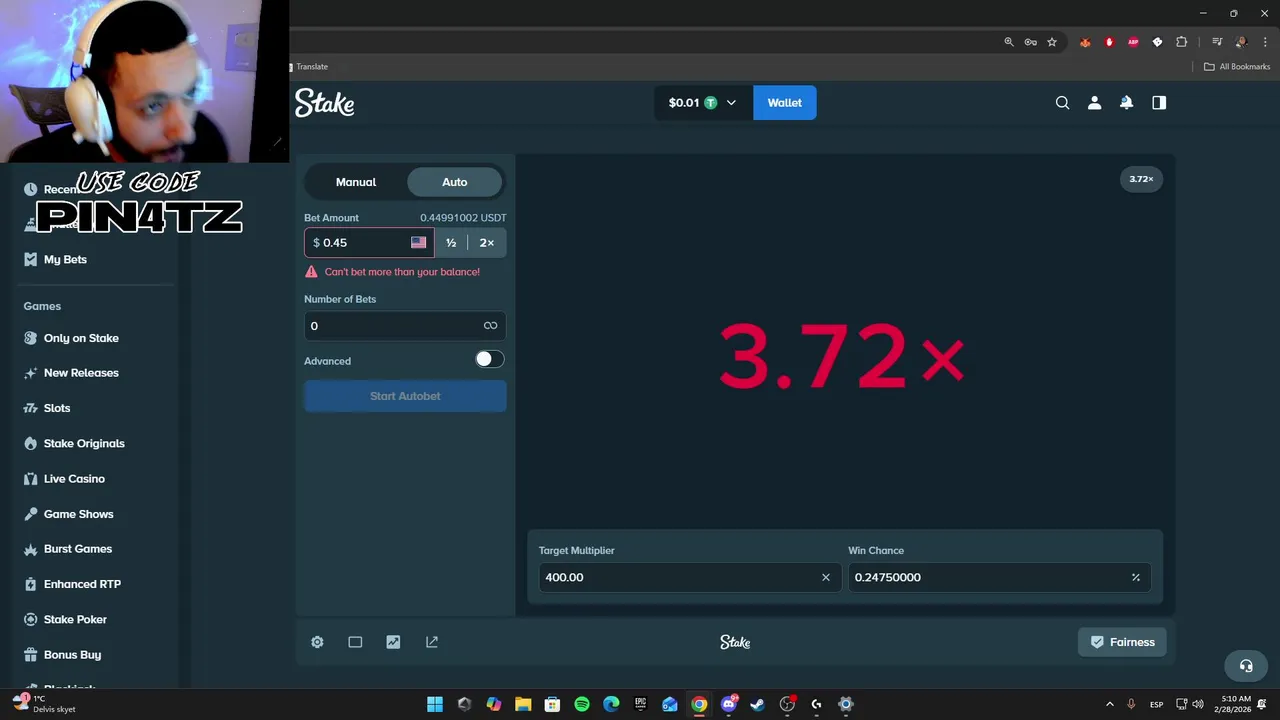Open Chrome extensions puzzle icon
Viewport: 1280px width, 720px height.
point(1181,42)
